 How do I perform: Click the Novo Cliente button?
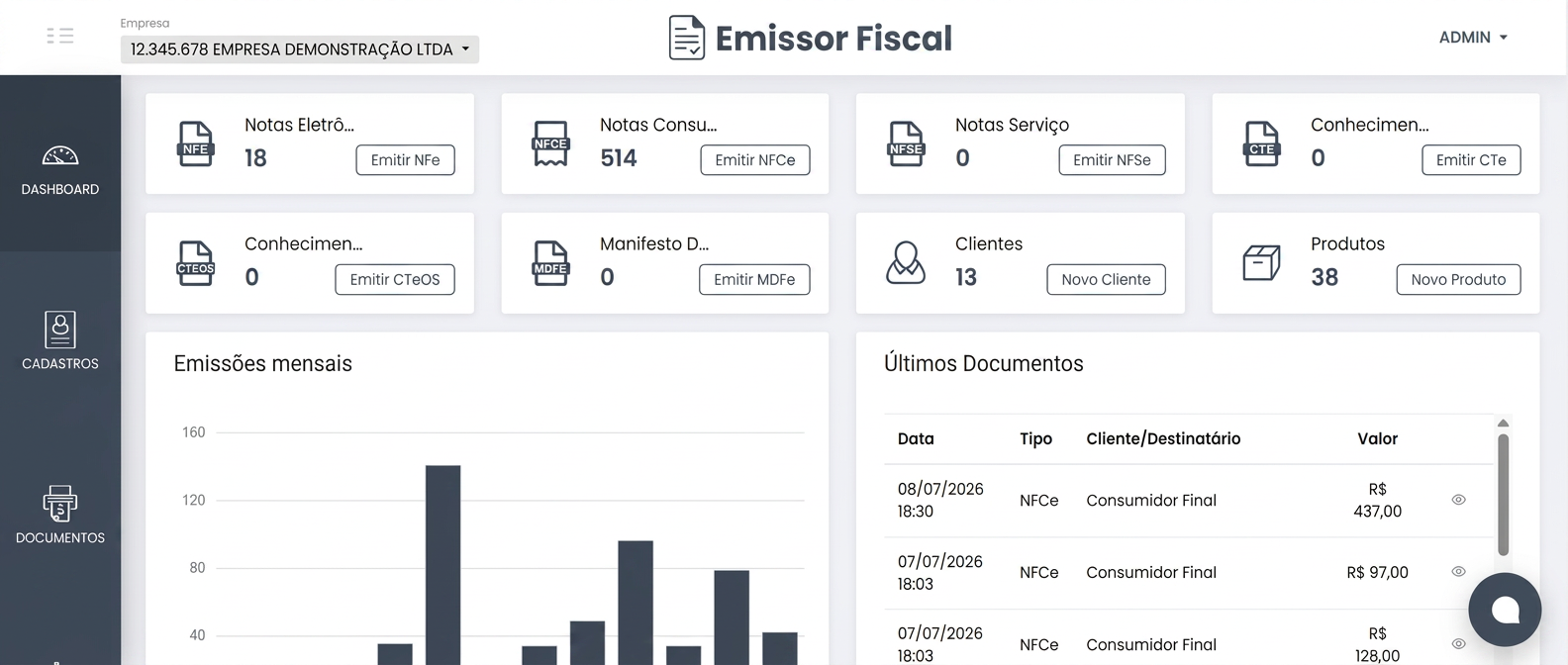1106,280
